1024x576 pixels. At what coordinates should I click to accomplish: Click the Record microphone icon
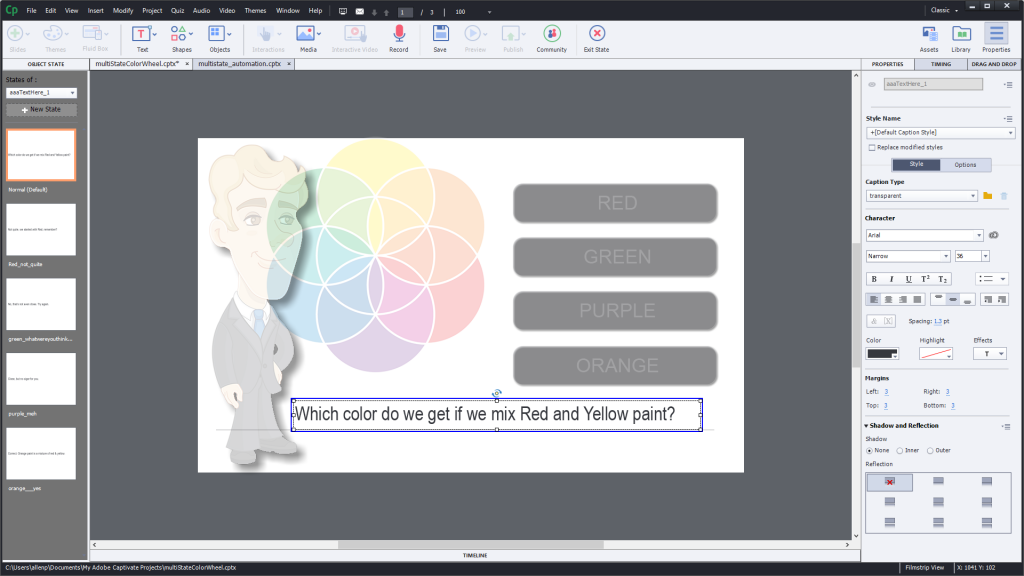pyautogui.click(x=398, y=34)
